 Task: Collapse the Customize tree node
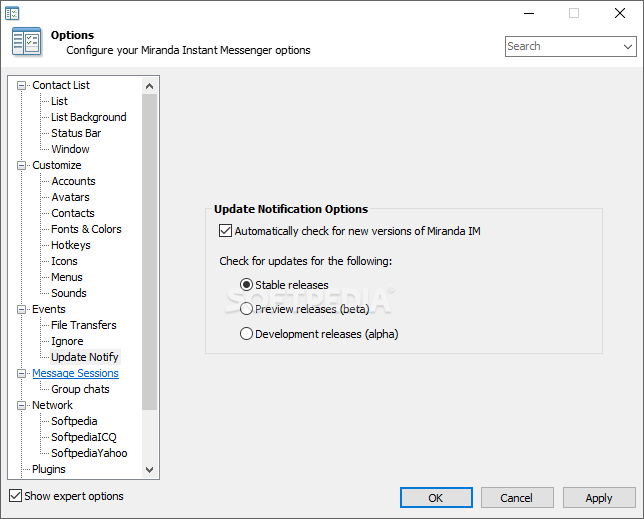pos(21,165)
